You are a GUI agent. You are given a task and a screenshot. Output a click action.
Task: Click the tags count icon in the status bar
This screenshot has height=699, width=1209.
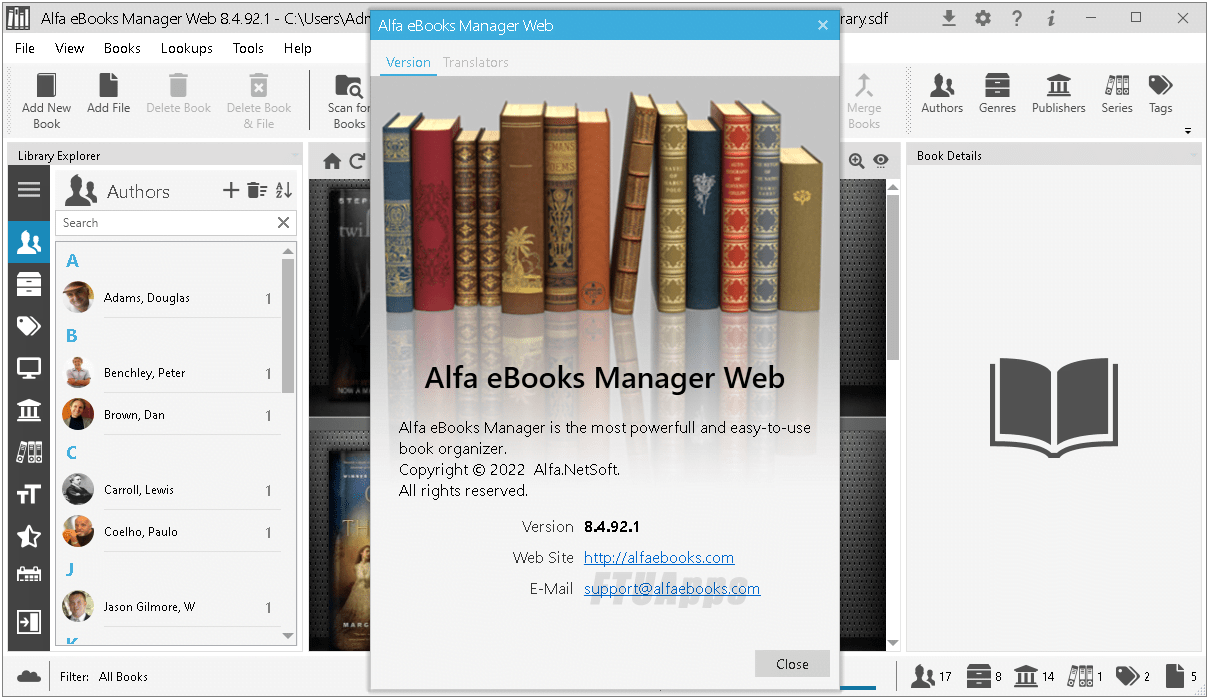pyautogui.click(x=1127, y=676)
